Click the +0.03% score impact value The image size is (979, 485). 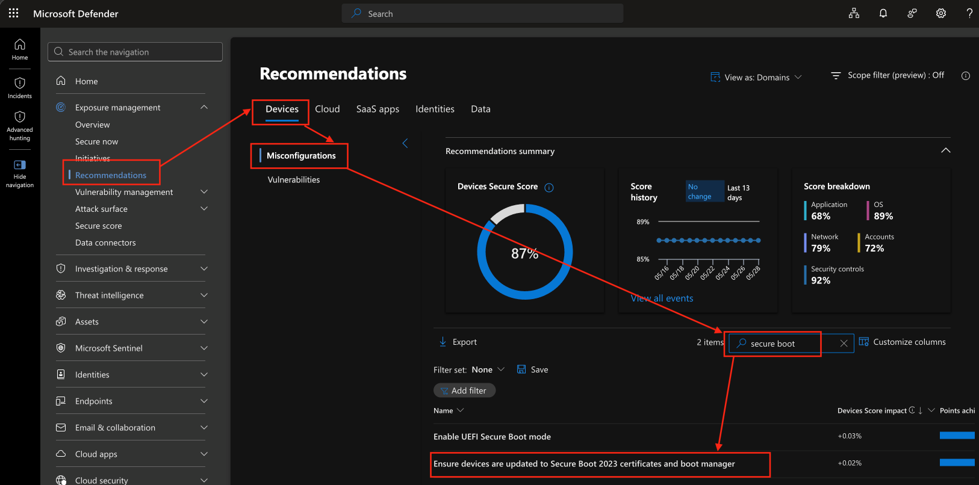tap(849, 436)
